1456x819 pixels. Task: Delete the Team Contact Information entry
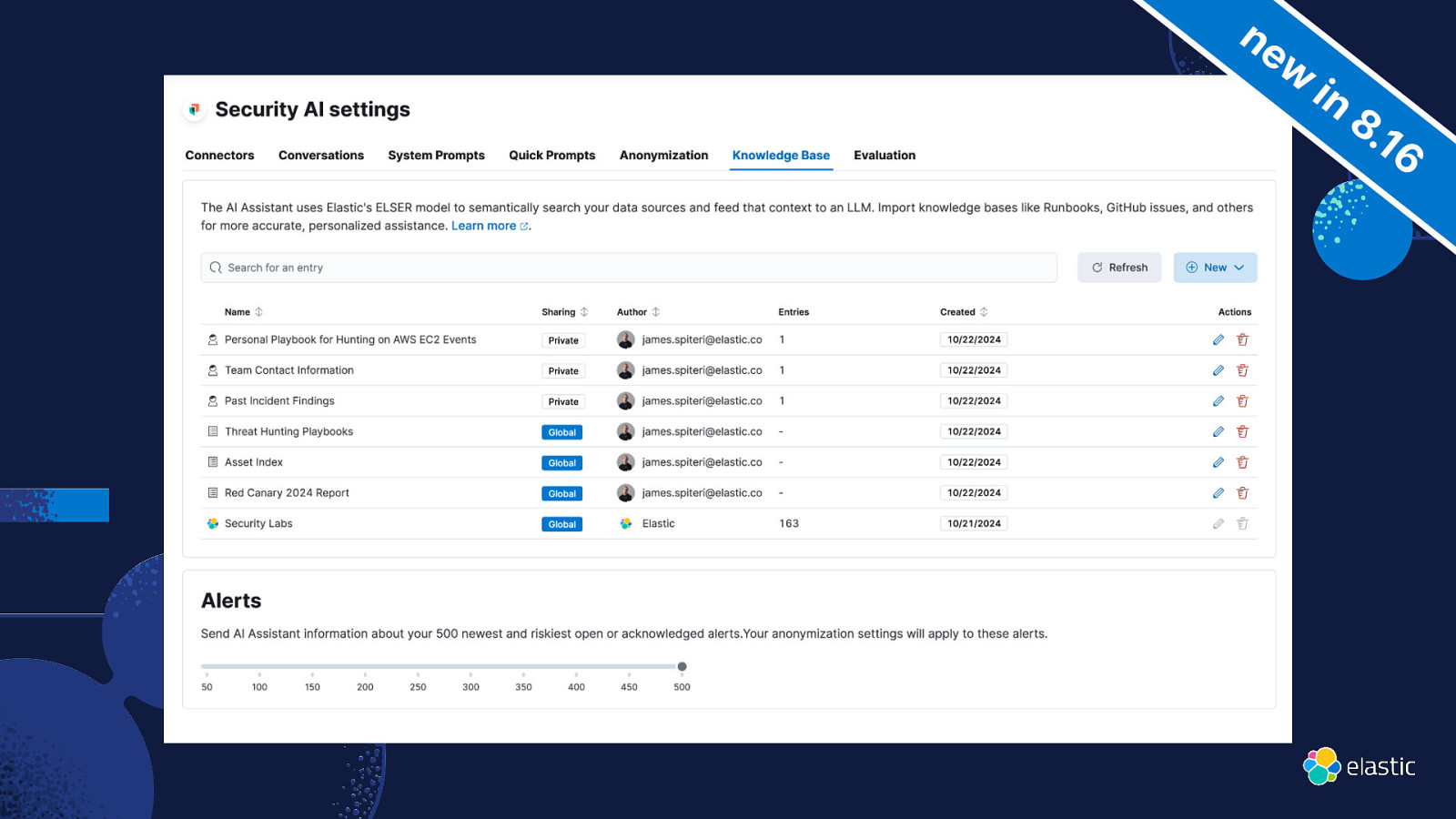[1242, 370]
